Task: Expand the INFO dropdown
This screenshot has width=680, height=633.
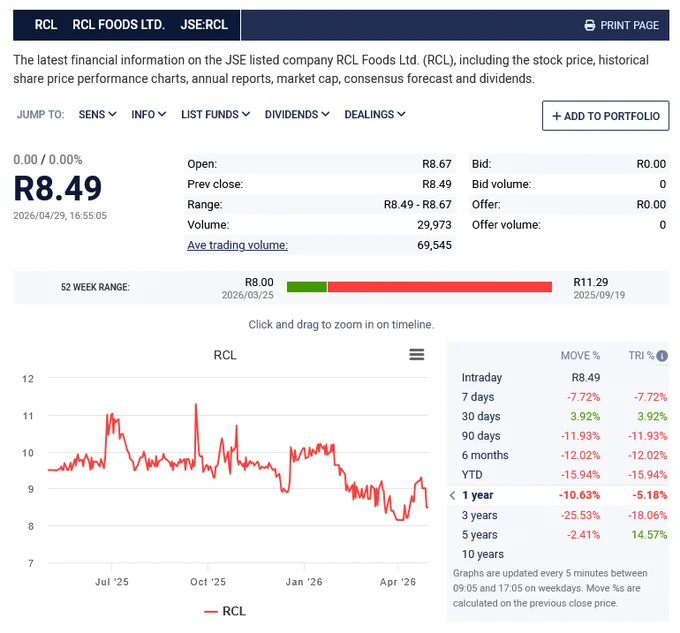Action: point(148,114)
